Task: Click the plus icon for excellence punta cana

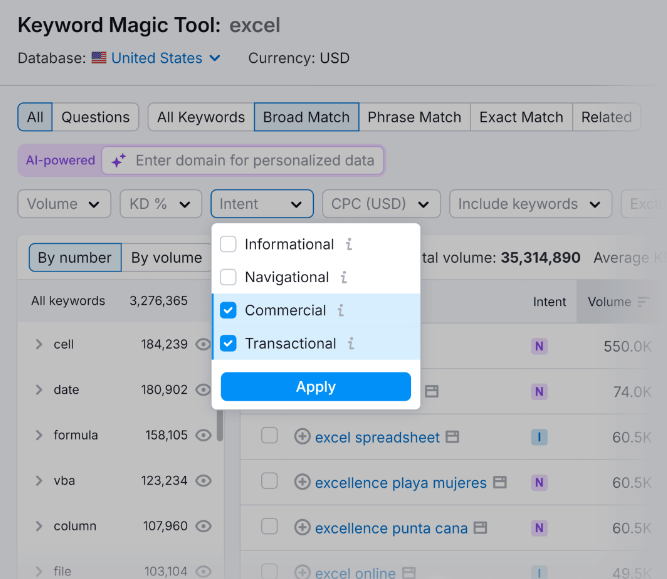Action: 302,528
